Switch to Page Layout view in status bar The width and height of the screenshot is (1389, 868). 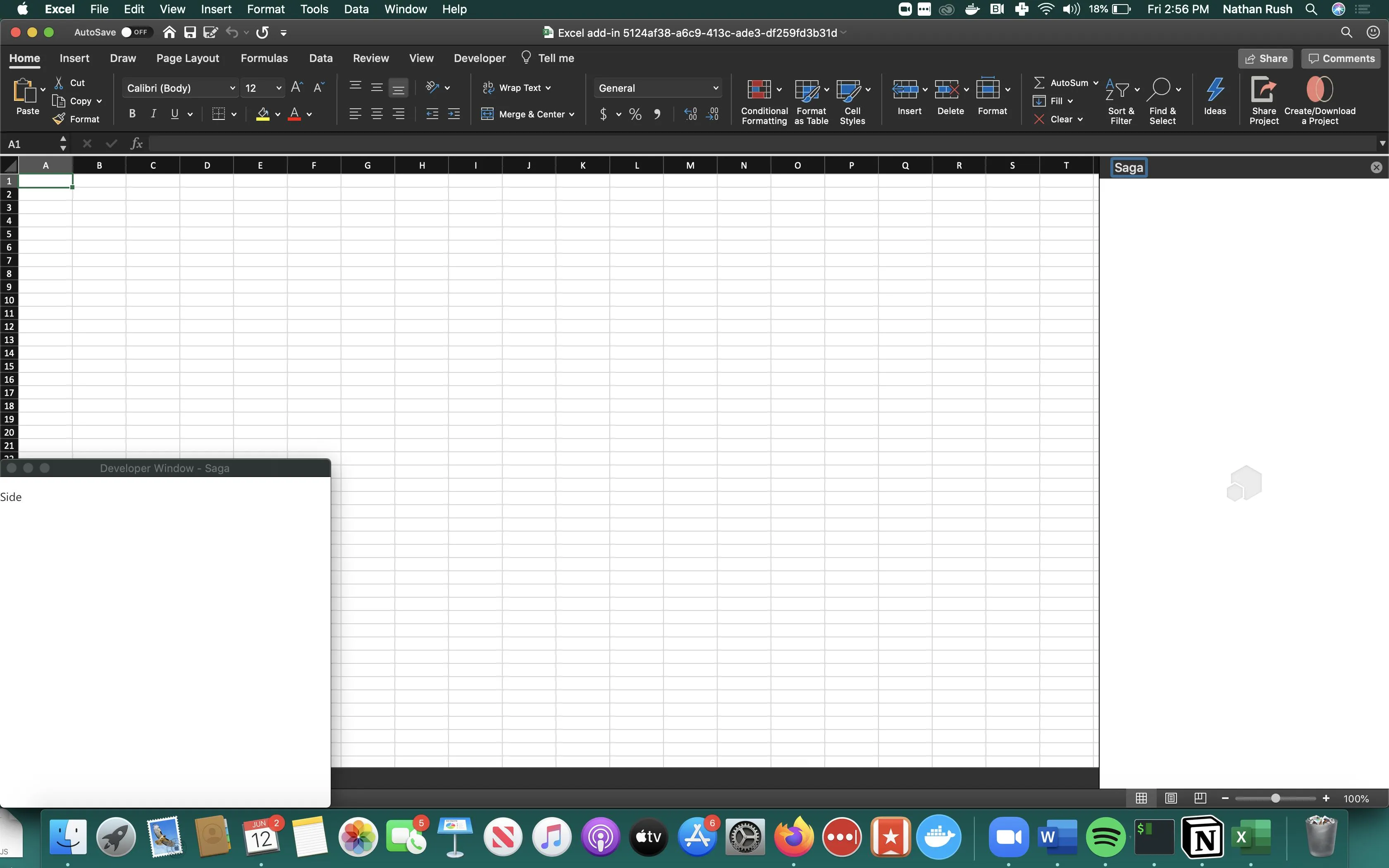pos(1171,798)
